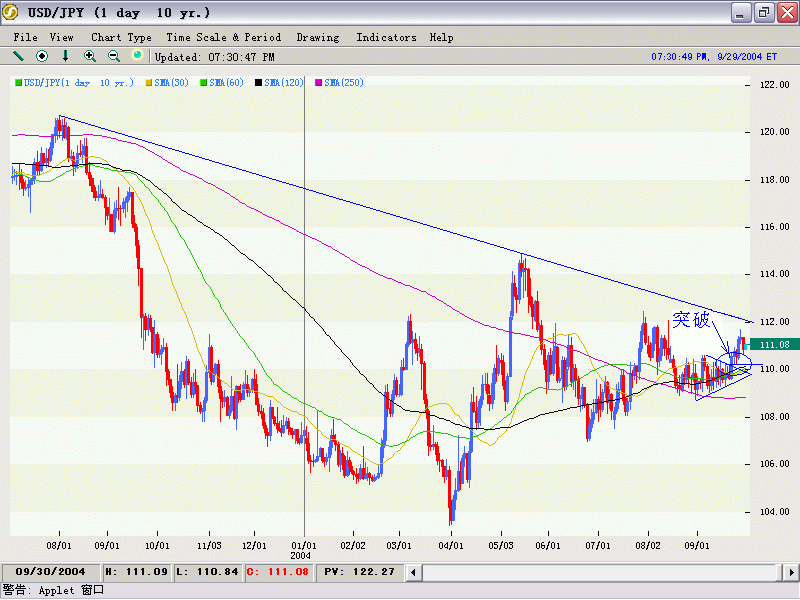Click the C: 111.08 close value
The height and width of the screenshot is (600, 800).
278,572
